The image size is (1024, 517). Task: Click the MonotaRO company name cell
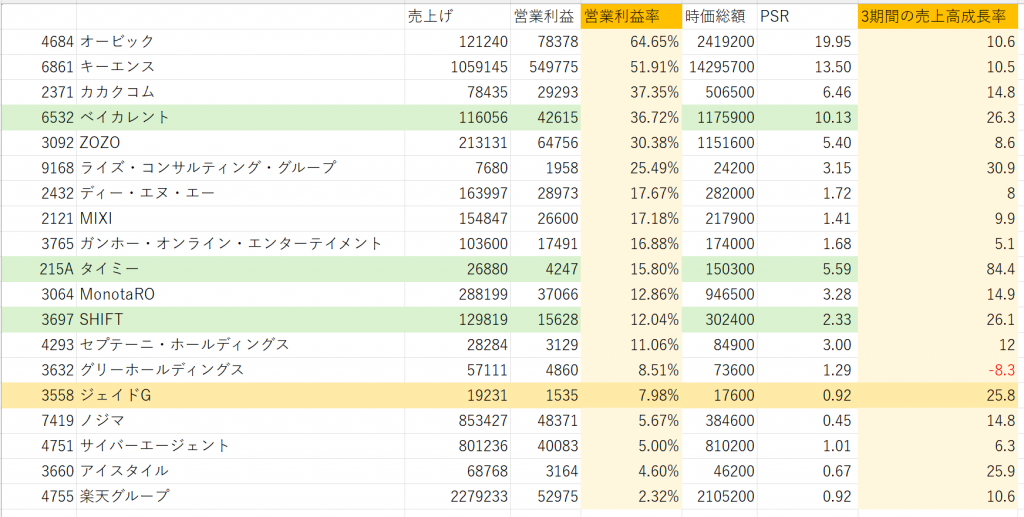pos(118,294)
